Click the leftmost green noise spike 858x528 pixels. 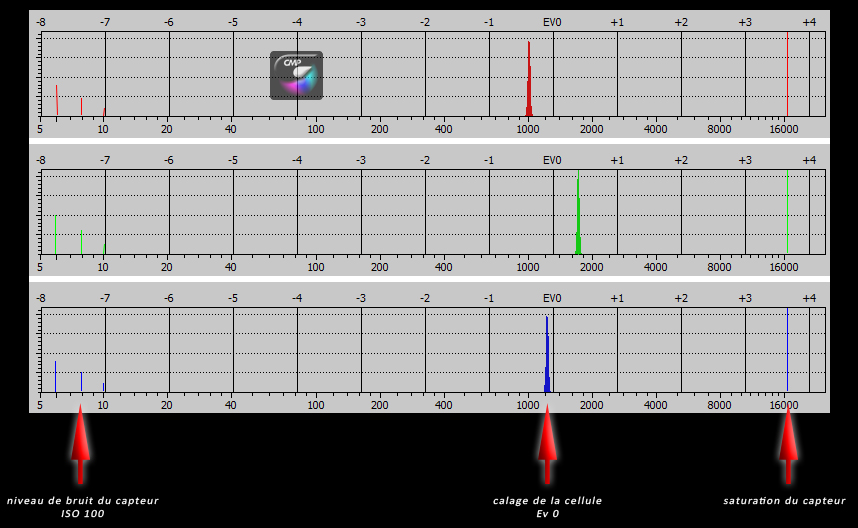click(55, 235)
